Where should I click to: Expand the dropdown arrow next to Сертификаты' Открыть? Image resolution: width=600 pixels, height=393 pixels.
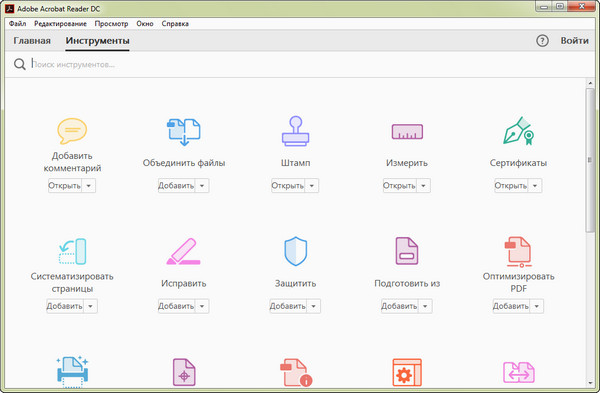coord(535,186)
